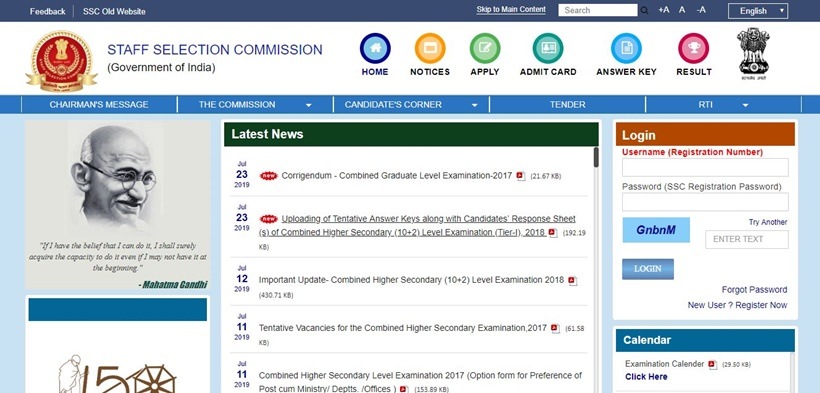Screen dimensions: 820x393
Task: Click the GnbnM captcha image
Action: coord(656,230)
